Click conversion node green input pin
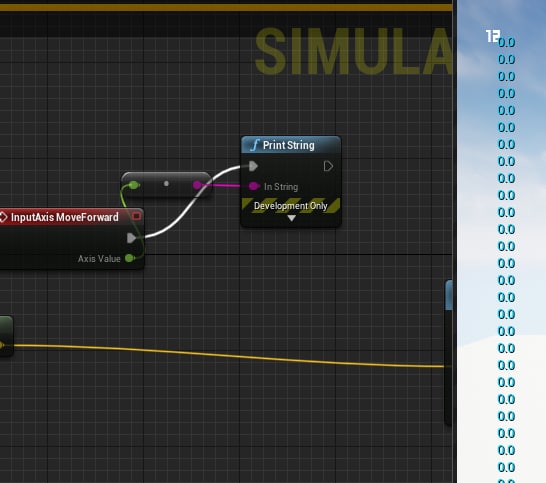 pos(134,185)
